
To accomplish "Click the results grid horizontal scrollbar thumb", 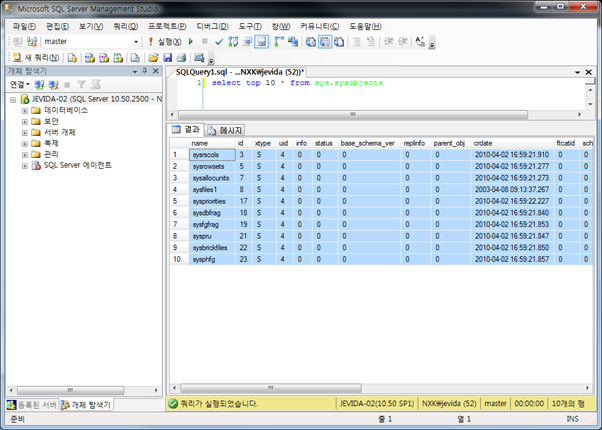I will (271, 388).
